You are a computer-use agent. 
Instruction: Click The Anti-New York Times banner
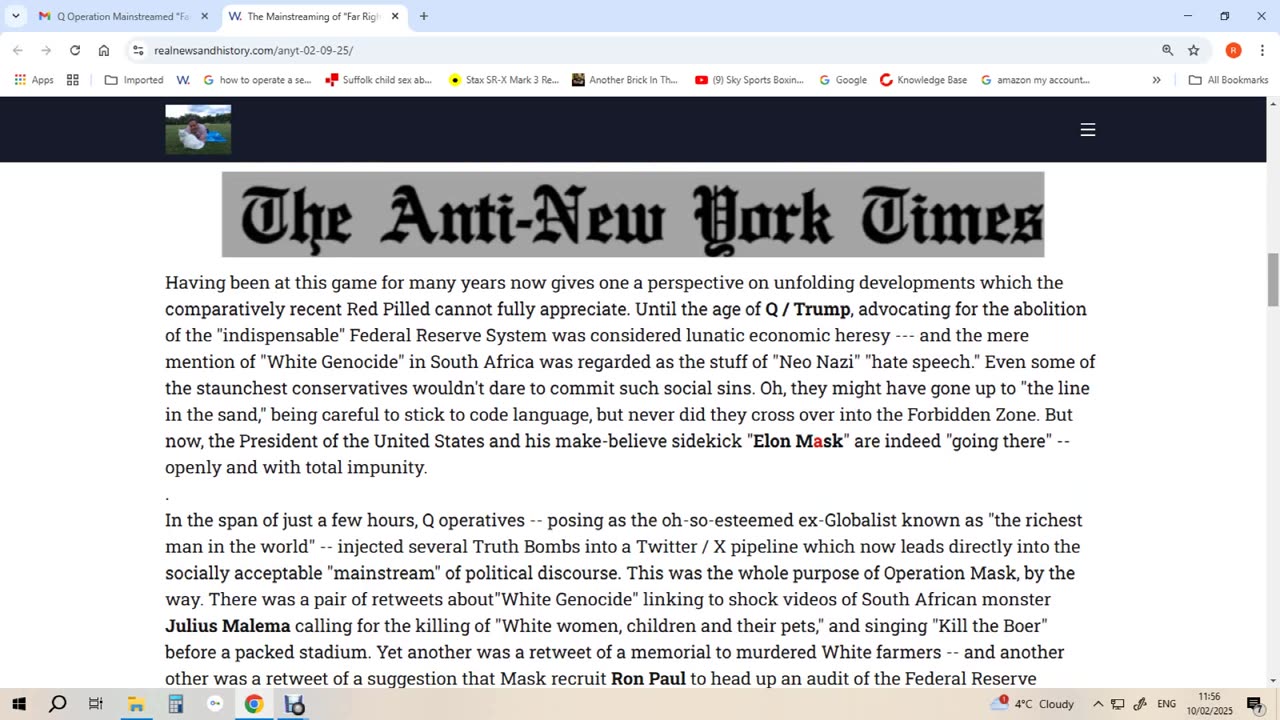(x=633, y=214)
